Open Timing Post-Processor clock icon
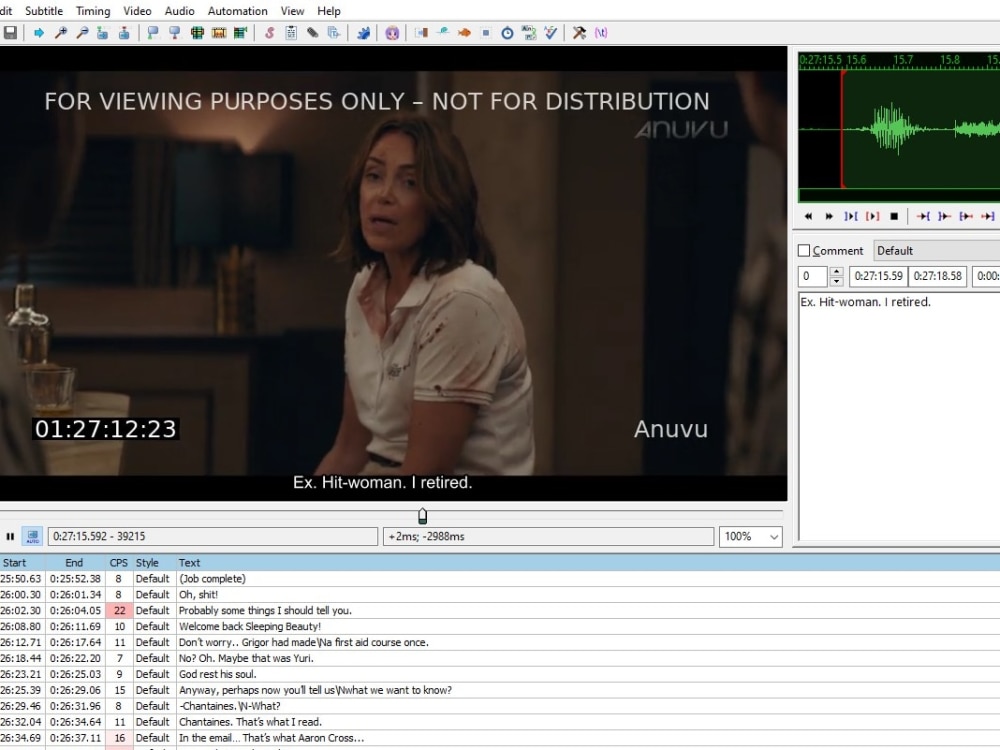 pos(508,33)
